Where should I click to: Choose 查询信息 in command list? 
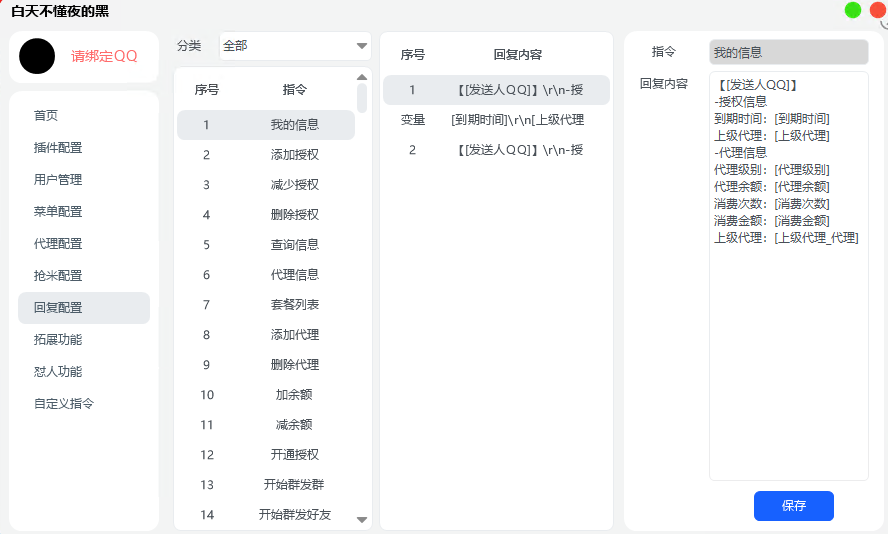click(265, 245)
